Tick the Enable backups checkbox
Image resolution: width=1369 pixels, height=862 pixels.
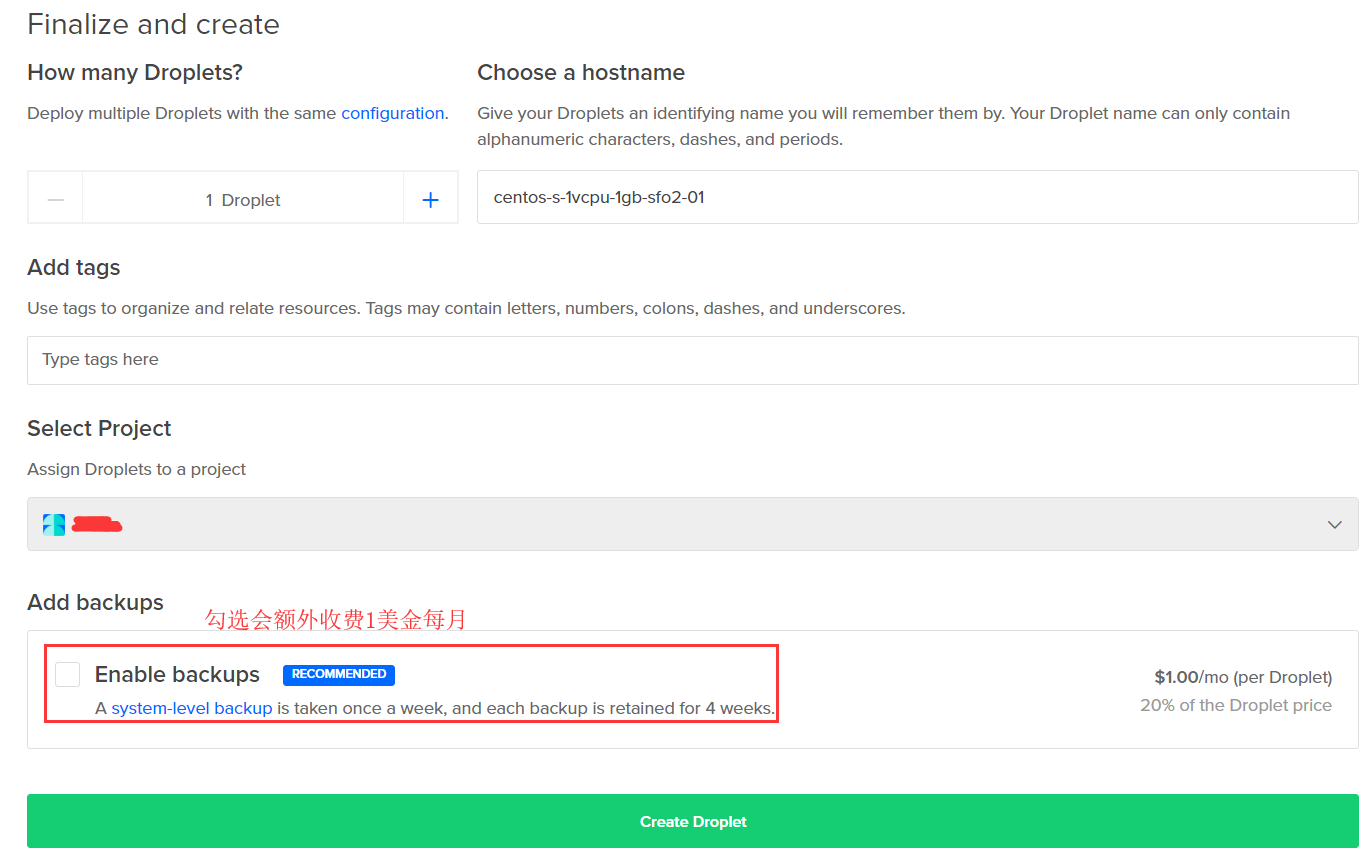coord(68,675)
